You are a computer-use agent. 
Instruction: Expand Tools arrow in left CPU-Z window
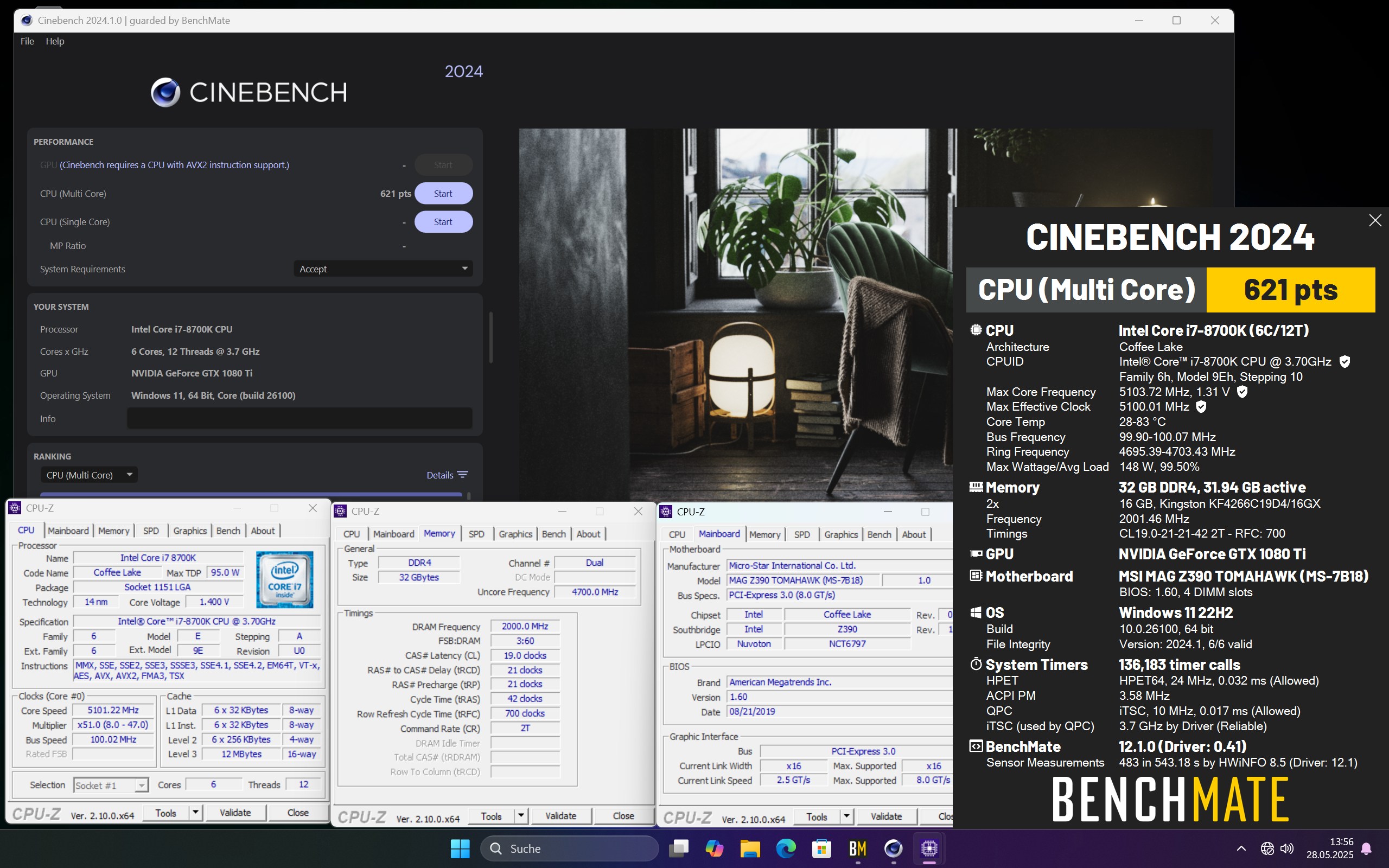tap(196, 812)
